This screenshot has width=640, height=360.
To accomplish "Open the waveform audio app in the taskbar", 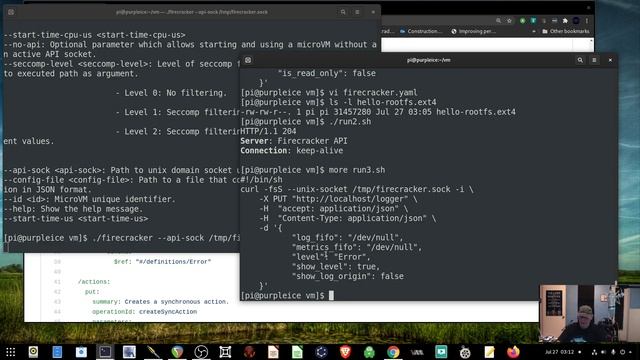I will 417,352.
